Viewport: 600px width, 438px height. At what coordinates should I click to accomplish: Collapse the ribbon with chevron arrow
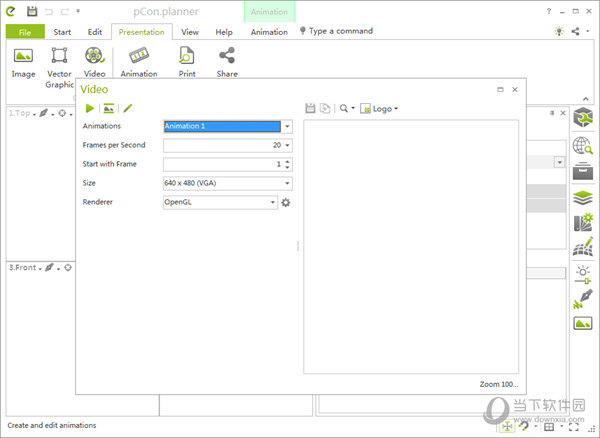(585, 99)
